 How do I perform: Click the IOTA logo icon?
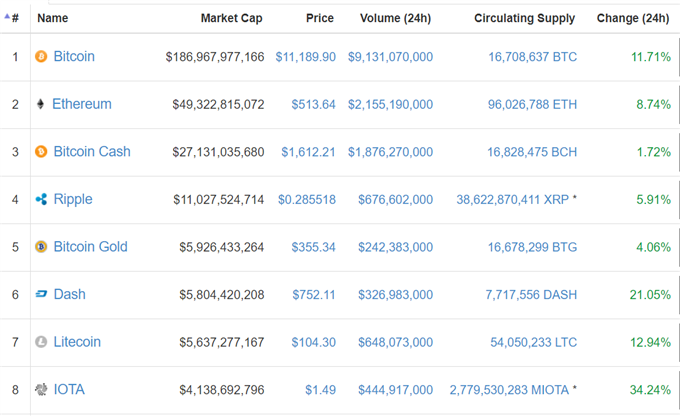coord(41,390)
